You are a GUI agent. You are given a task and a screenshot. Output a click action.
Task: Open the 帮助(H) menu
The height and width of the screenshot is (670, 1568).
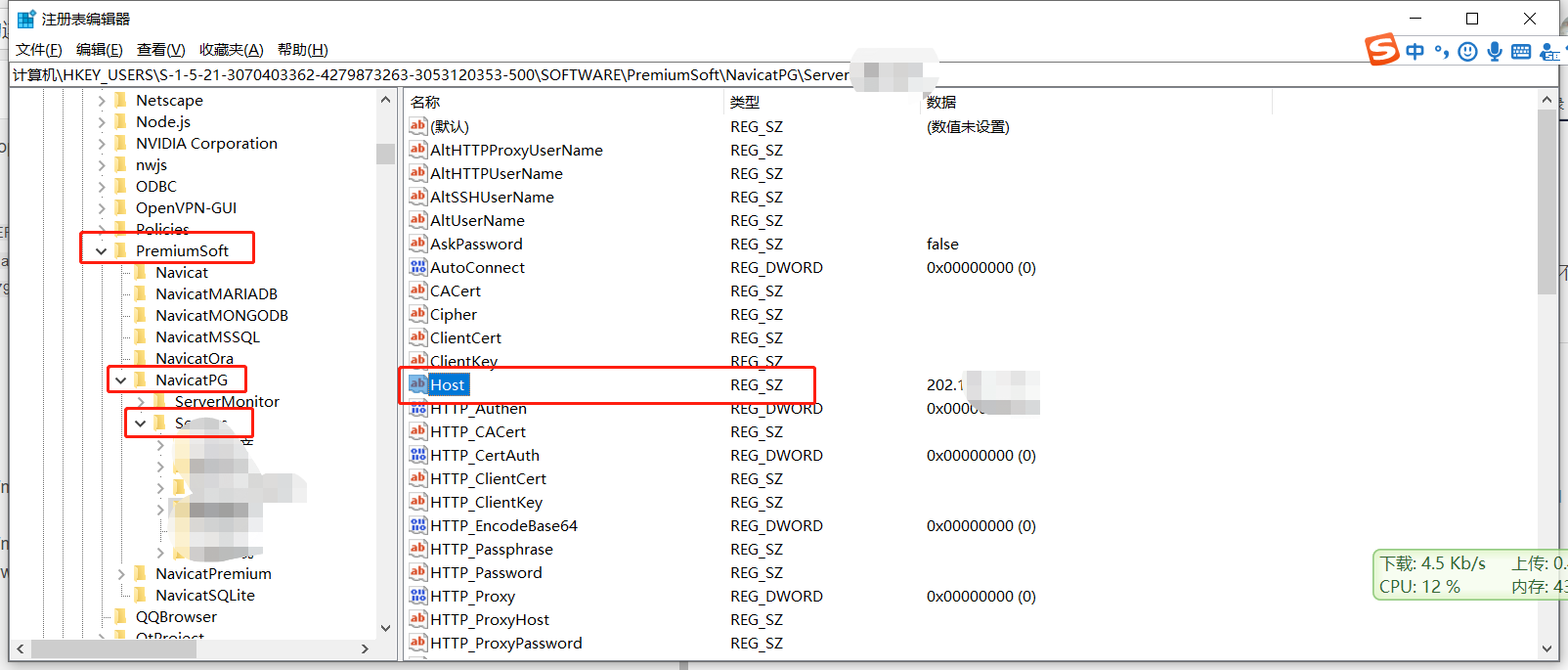click(303, 50)
